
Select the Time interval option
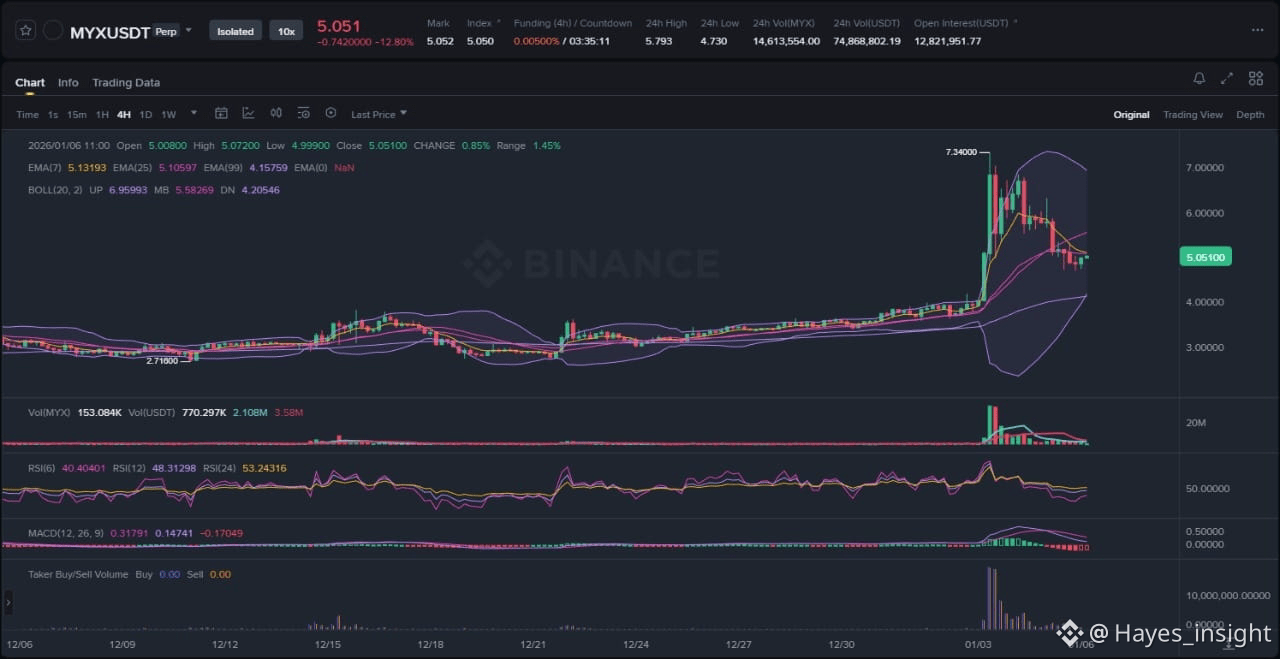click(x=27, y=115)
